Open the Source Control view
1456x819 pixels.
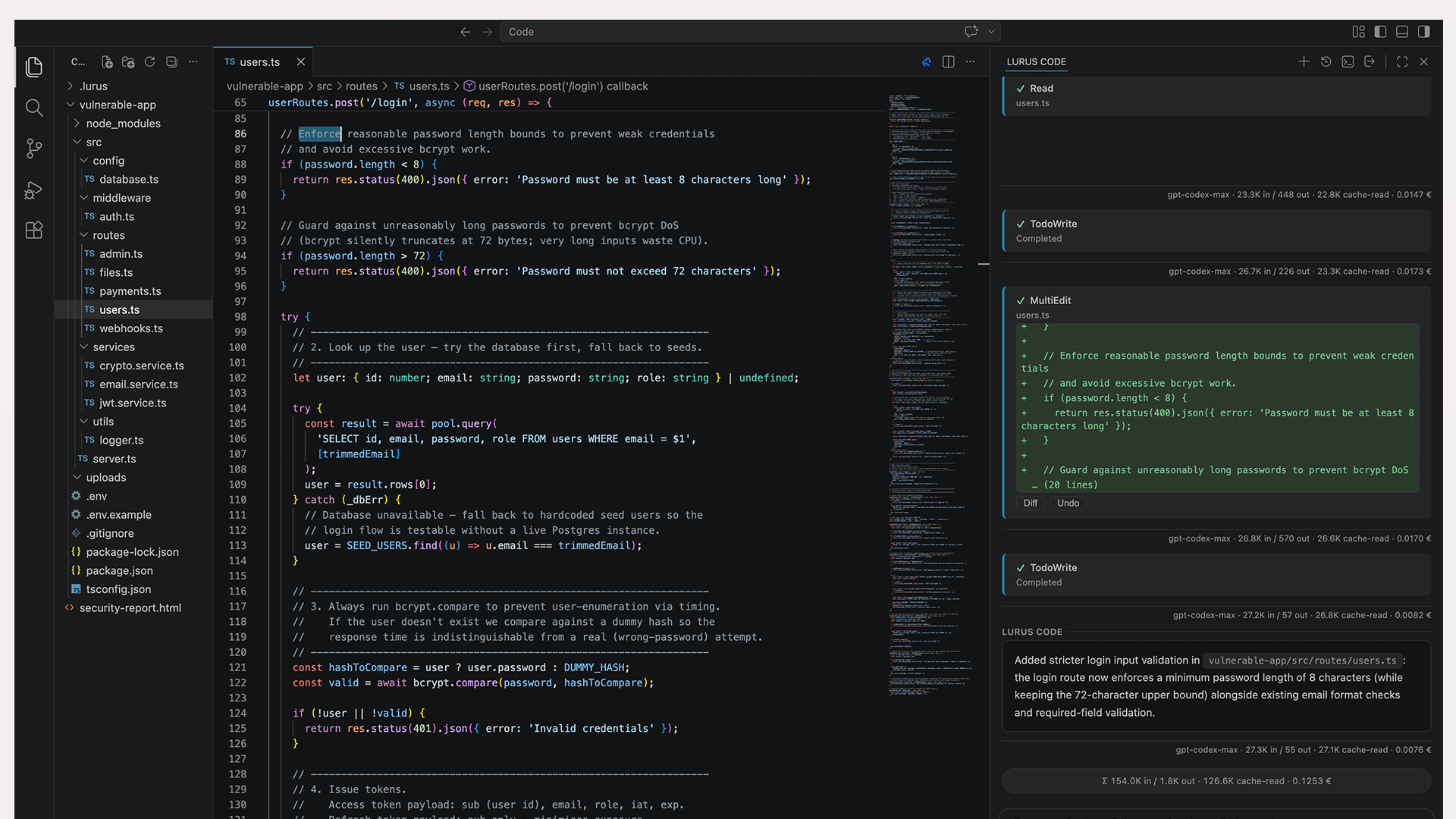34,148
